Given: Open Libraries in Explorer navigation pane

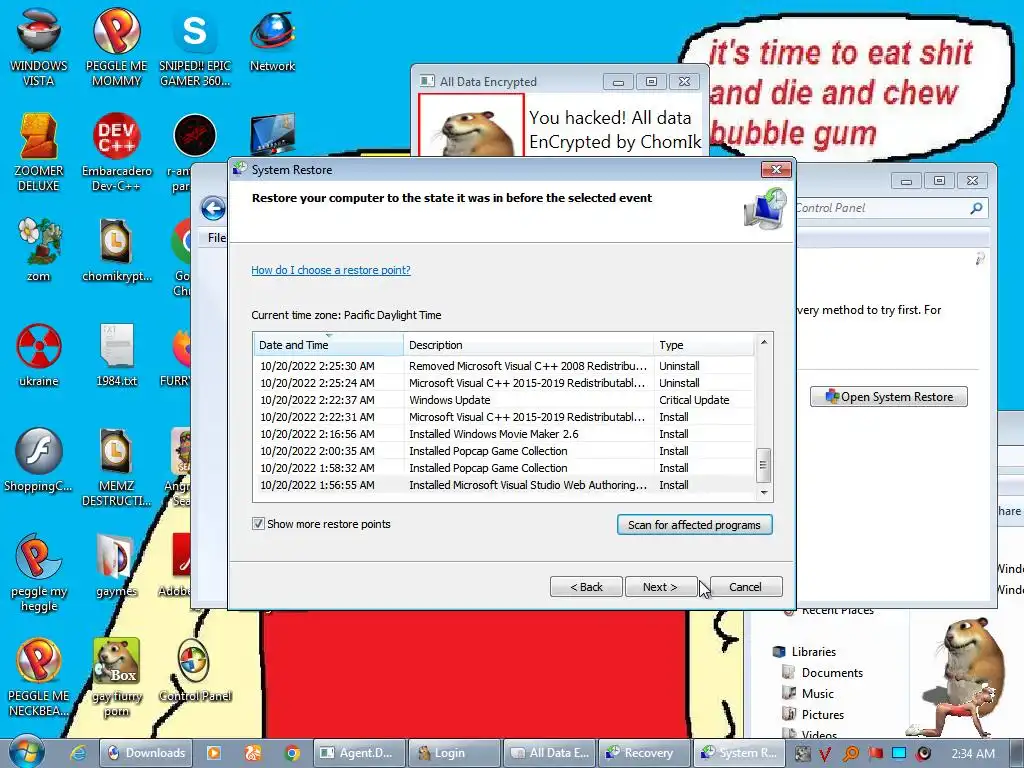Looking at the screenshot, I should (x=813, y=652).
